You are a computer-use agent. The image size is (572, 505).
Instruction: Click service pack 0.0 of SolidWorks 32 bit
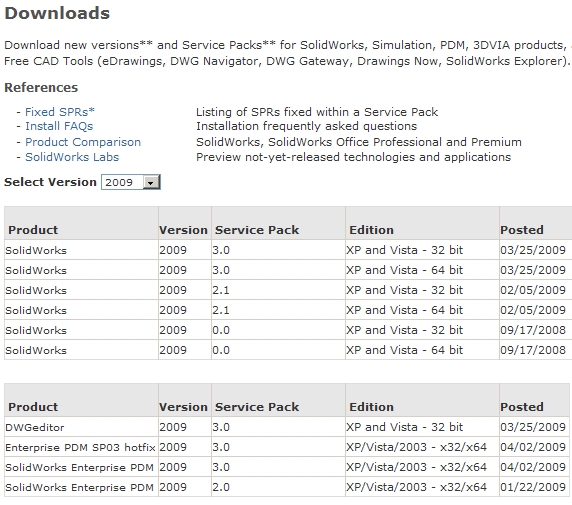[x=221, y=331]
